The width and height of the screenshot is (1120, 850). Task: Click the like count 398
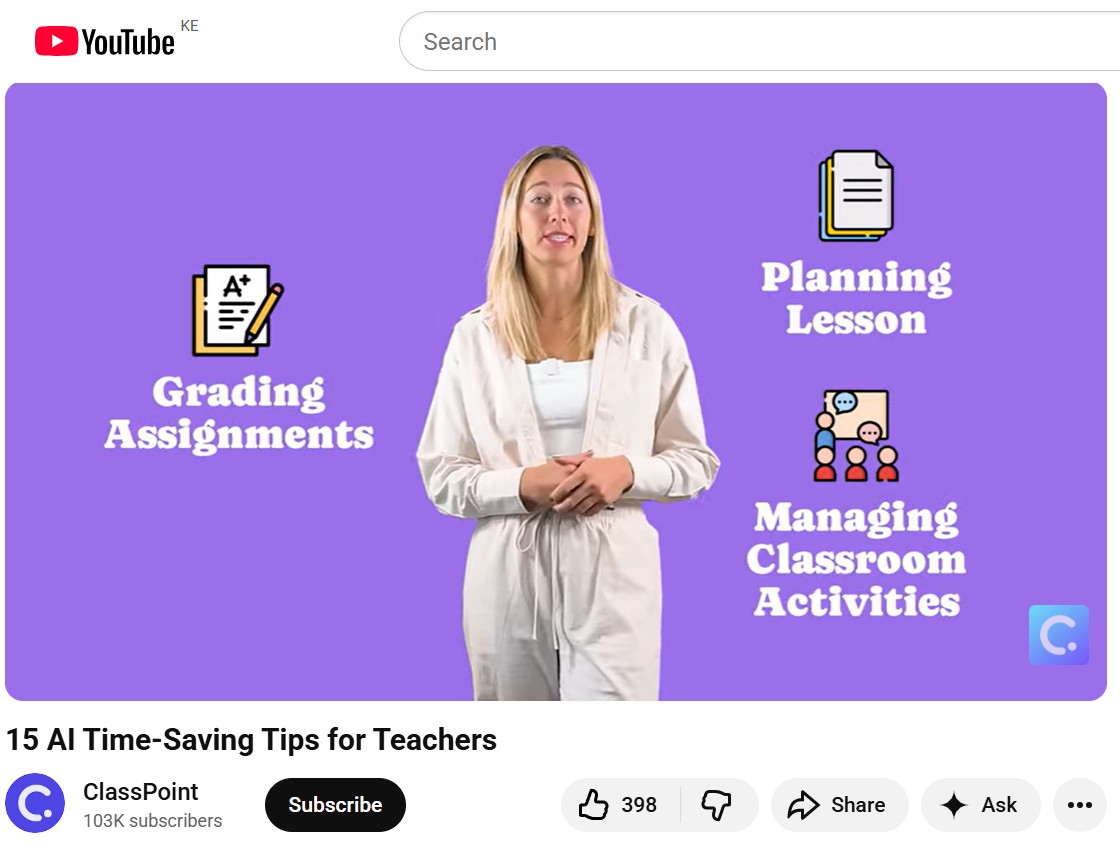[639, 805]
